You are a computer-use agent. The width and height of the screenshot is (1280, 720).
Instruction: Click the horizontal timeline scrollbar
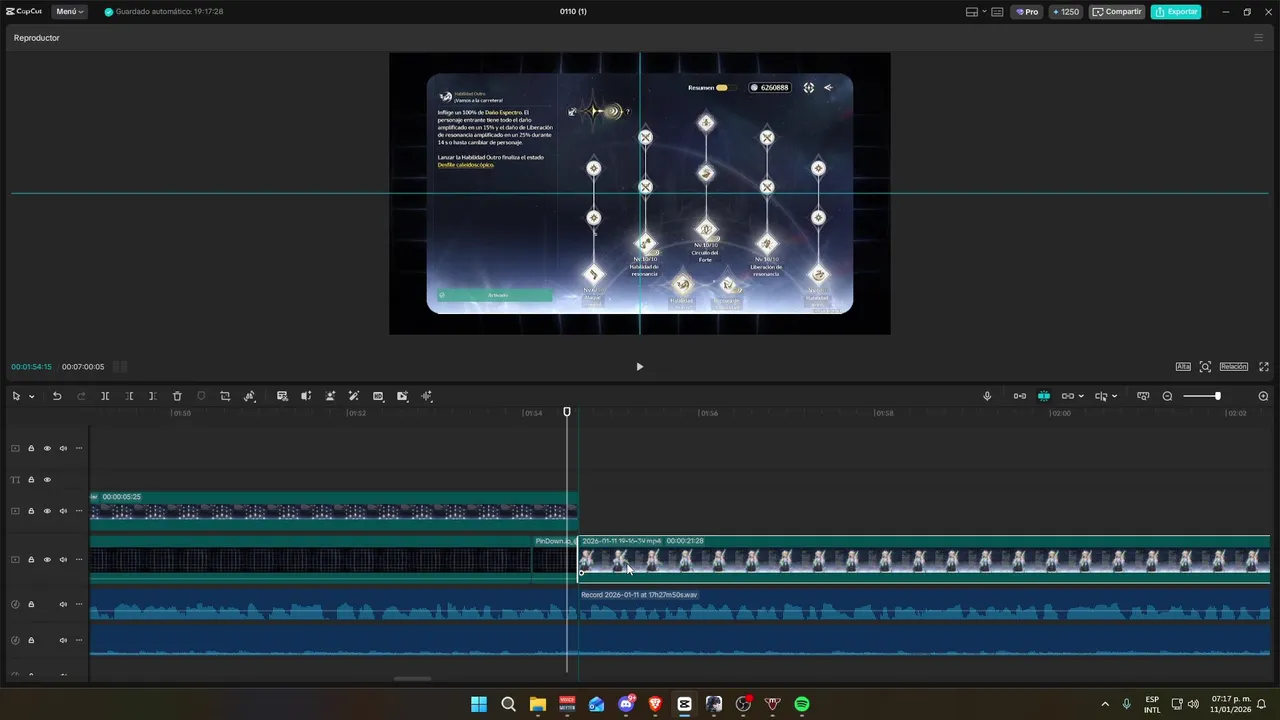pyautogui.click(x=412, y=678)
